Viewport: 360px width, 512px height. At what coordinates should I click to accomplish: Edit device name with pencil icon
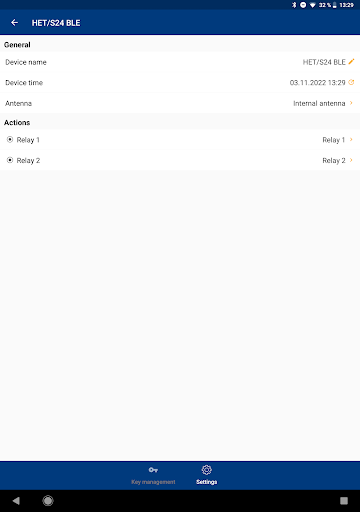coord(351,62)
